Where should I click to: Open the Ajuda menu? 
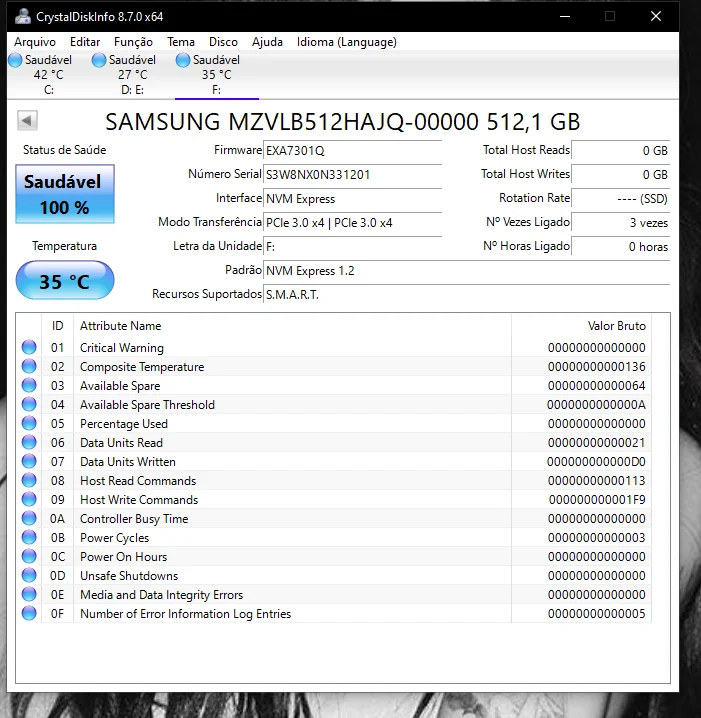pyautogui.click(x=267, y=42)
